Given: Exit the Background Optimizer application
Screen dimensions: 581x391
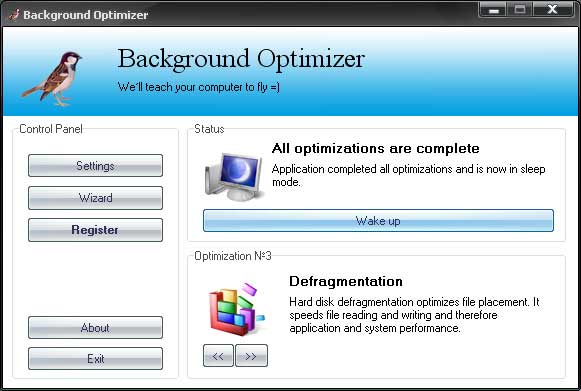Looking at the screenshot, I should coord(95,358).
